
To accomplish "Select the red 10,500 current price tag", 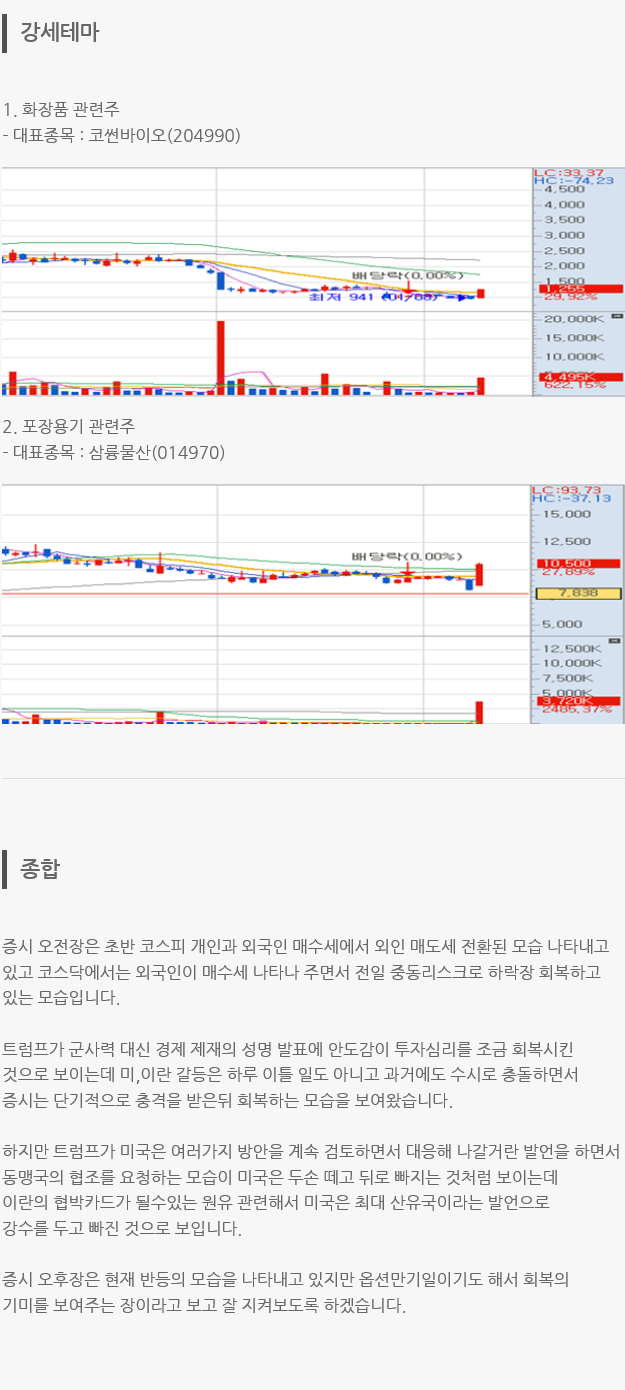I will [x=567, y=563].
